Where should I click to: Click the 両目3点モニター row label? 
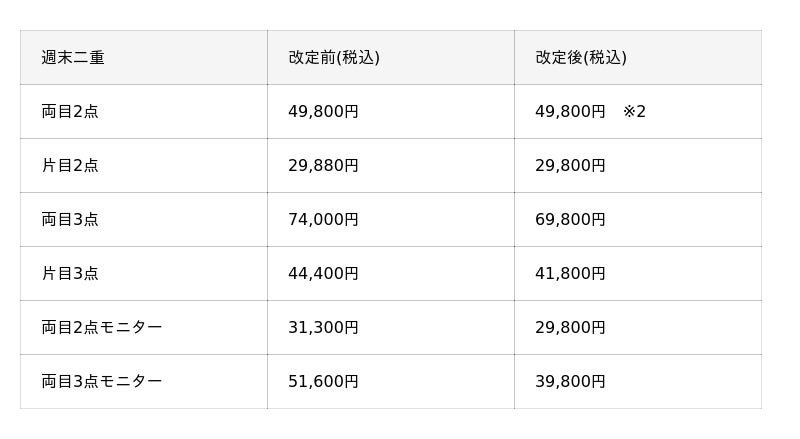[x=102, y=381]
